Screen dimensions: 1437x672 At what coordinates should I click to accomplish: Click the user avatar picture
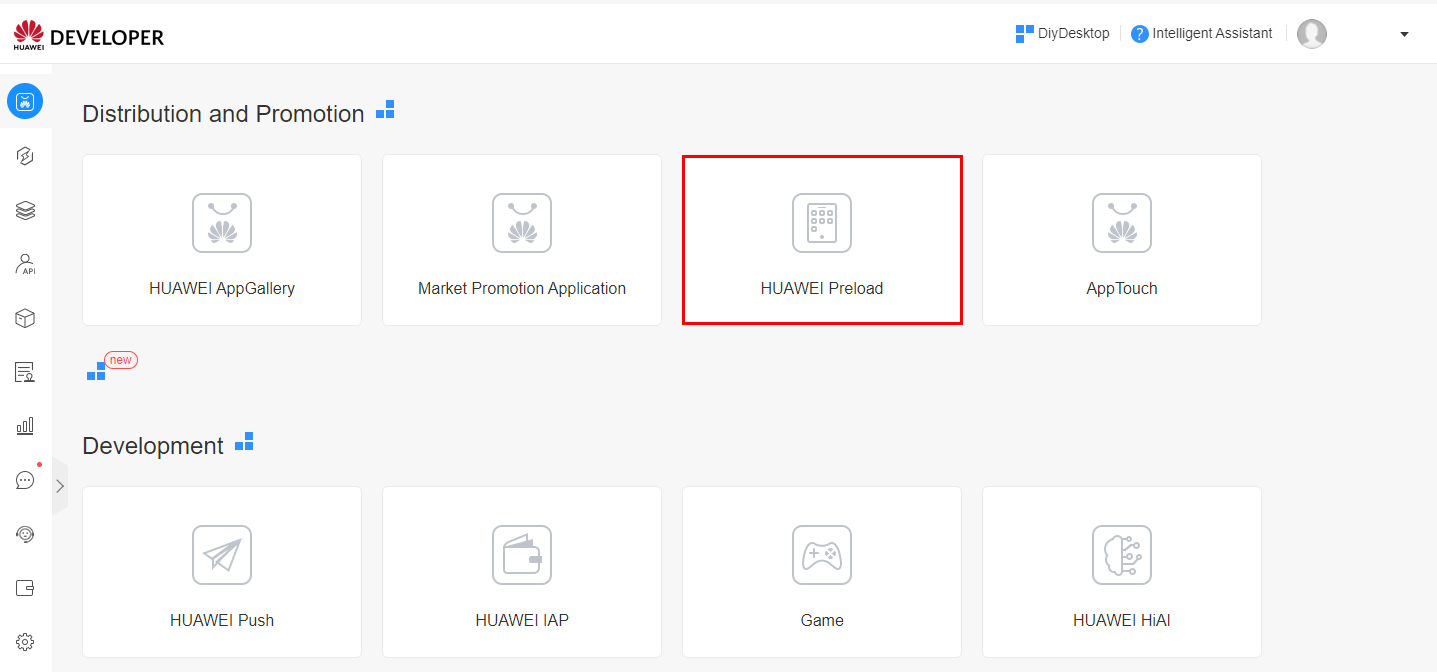tap(1312, 34)
